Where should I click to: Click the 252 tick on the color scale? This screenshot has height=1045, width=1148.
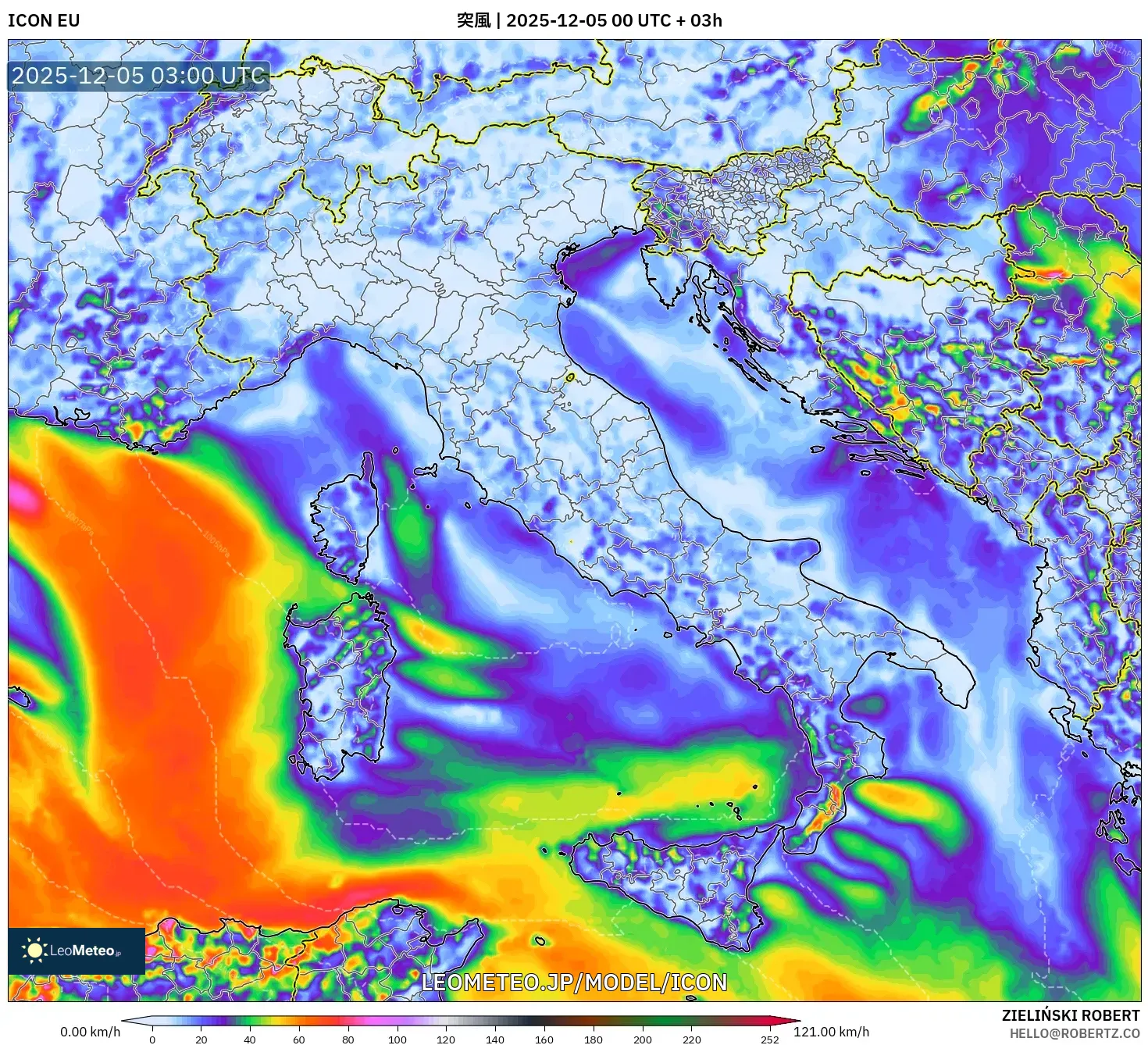770,1039
